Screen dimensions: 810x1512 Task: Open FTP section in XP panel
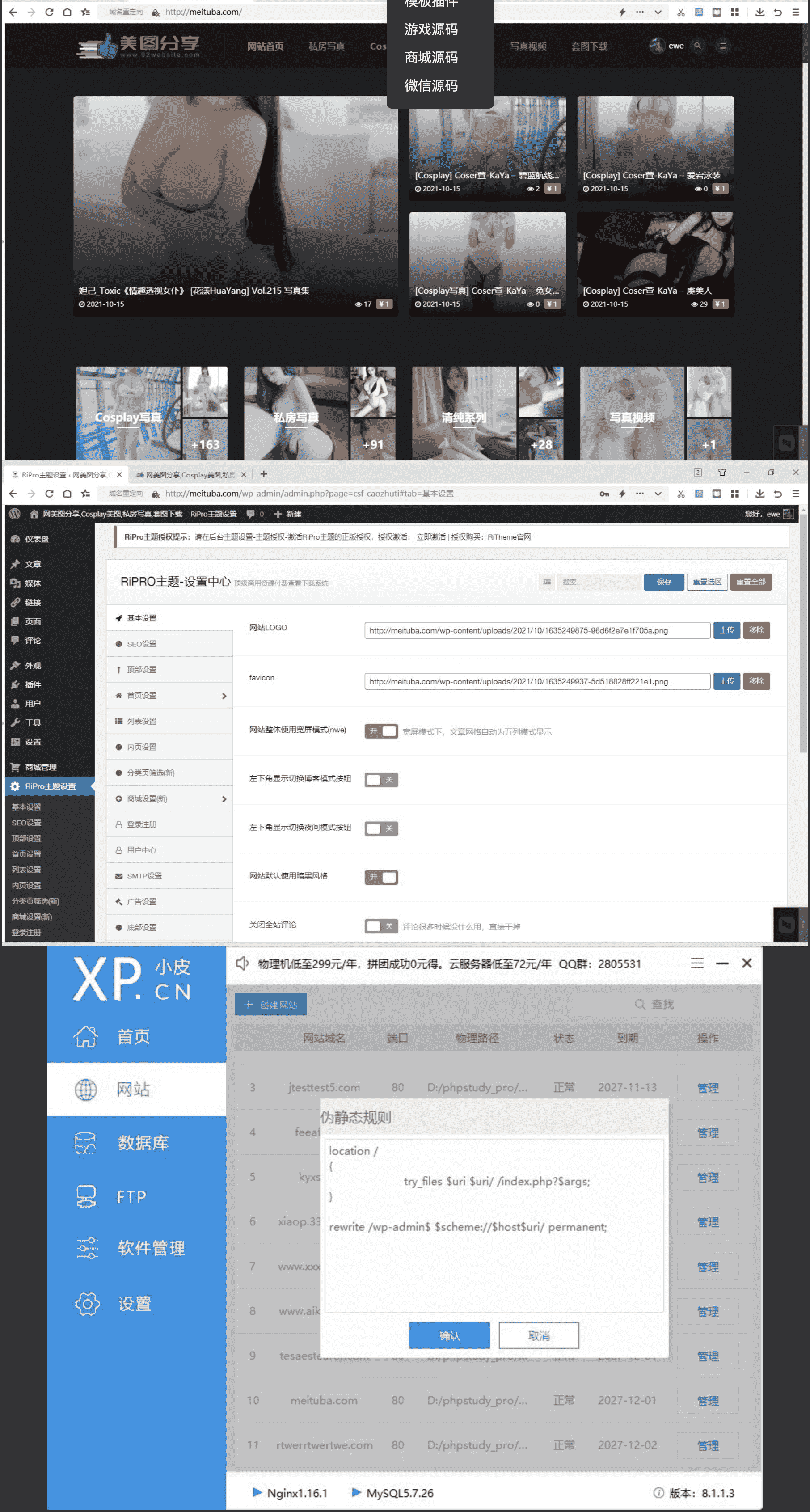pos(137,1196)
